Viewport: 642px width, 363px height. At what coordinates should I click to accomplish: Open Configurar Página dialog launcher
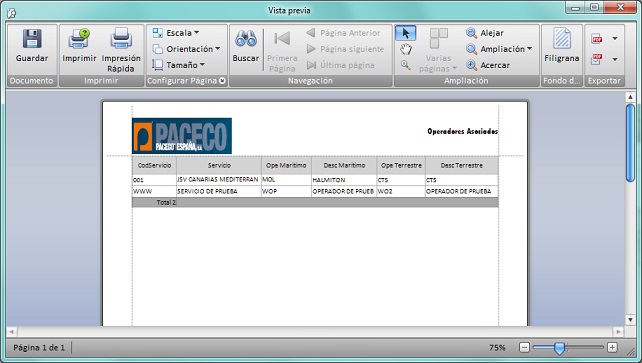pos(222,81)
